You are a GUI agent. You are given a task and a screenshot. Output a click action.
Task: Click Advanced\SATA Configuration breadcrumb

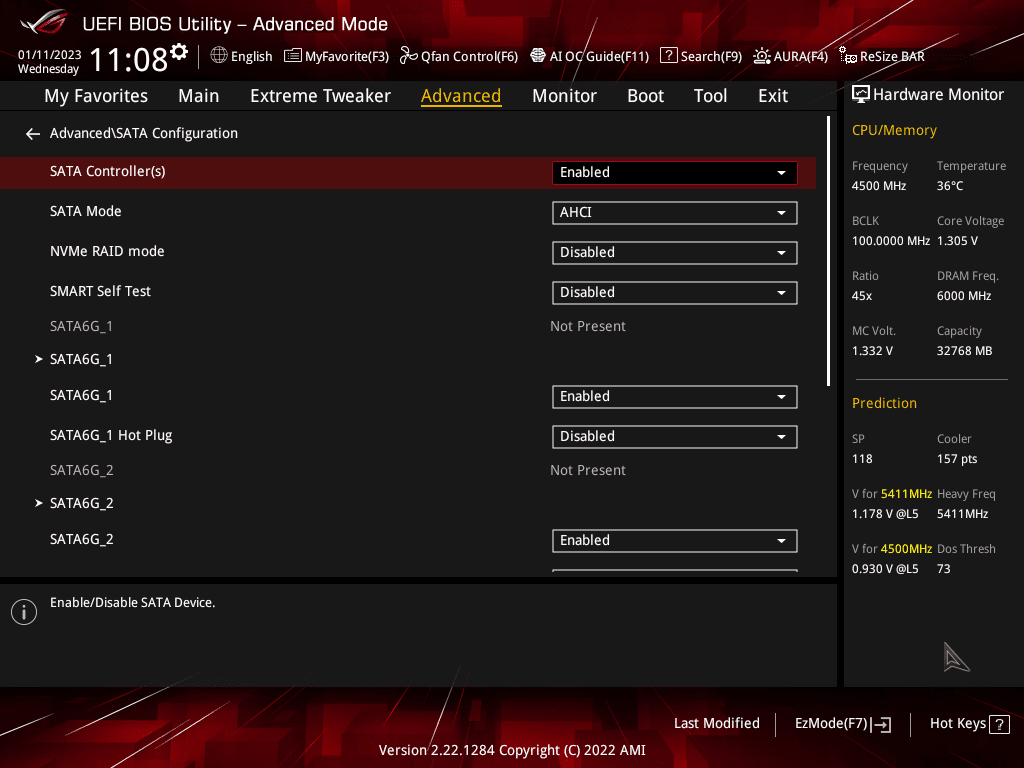(x=144, y=133)
